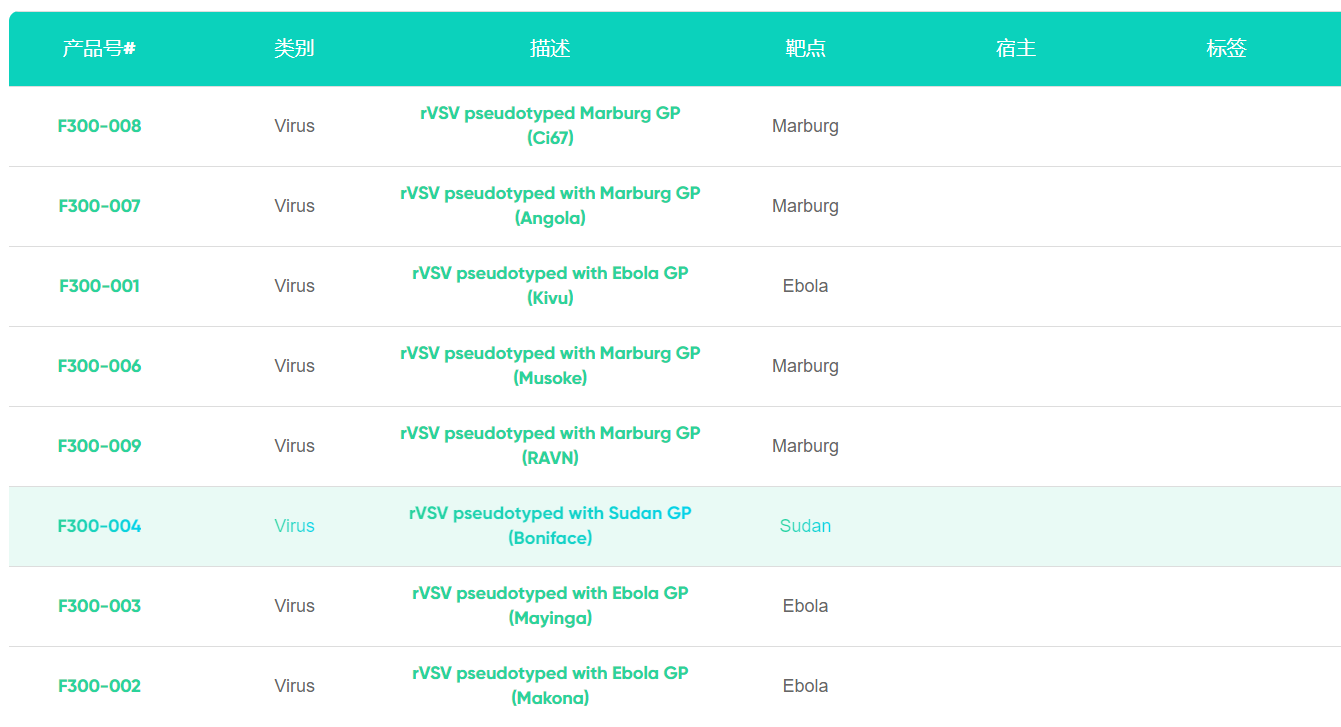Click the 靶点 column header
This screenshot has width=1341, height=727.
805,48
